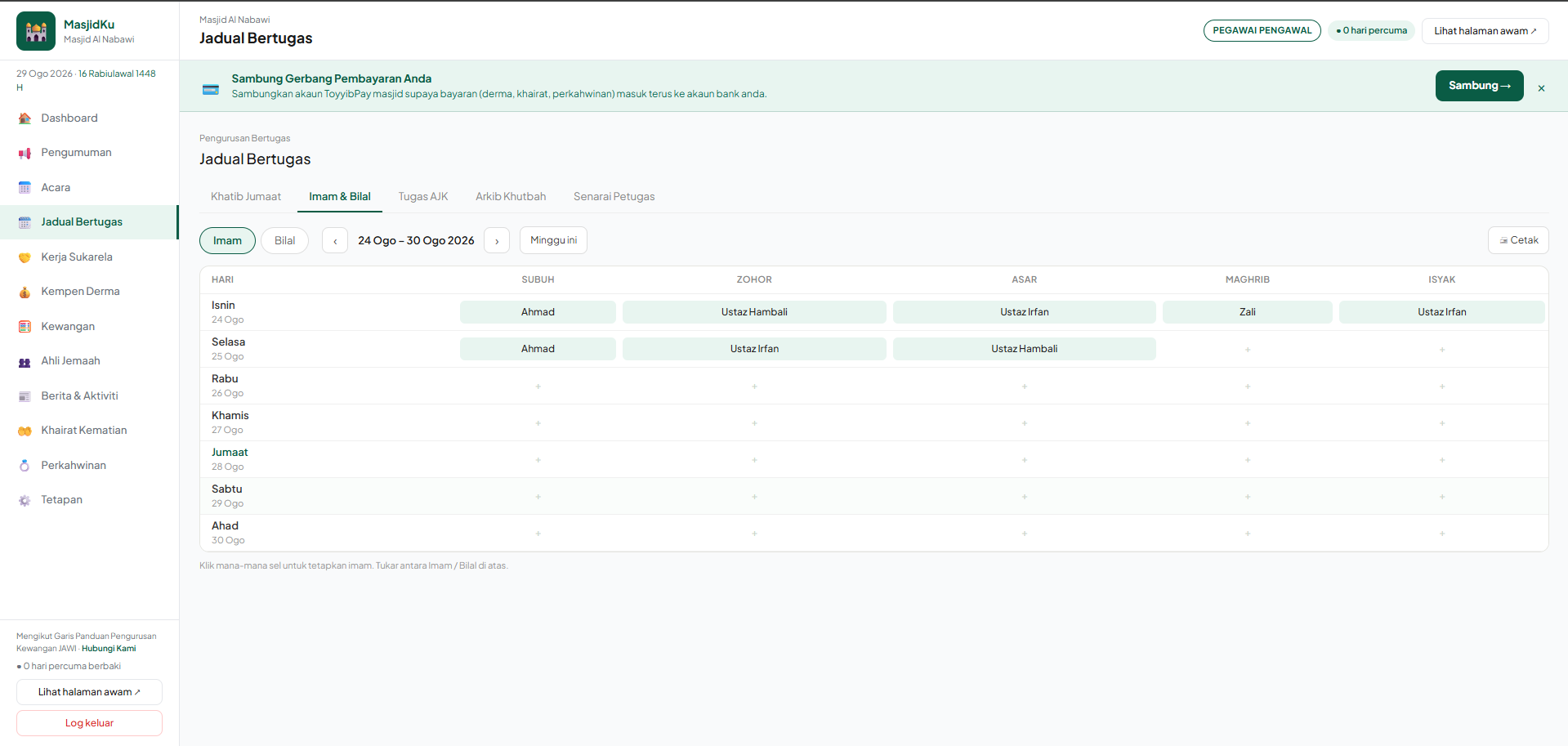Go to previous week with left chevron

point(335,240)
